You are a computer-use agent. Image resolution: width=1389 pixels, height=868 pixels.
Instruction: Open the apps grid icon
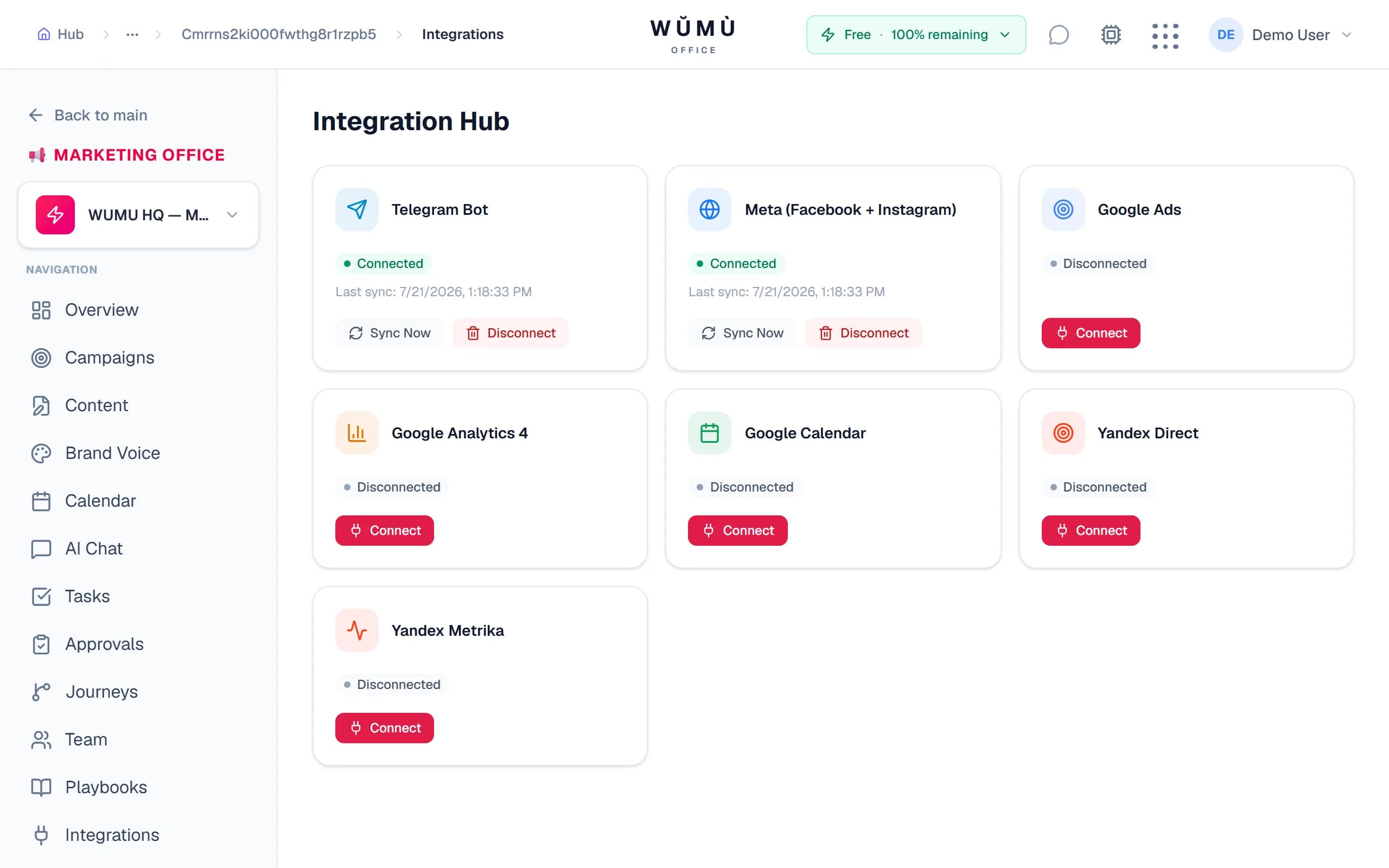[x=1165, y=36]
